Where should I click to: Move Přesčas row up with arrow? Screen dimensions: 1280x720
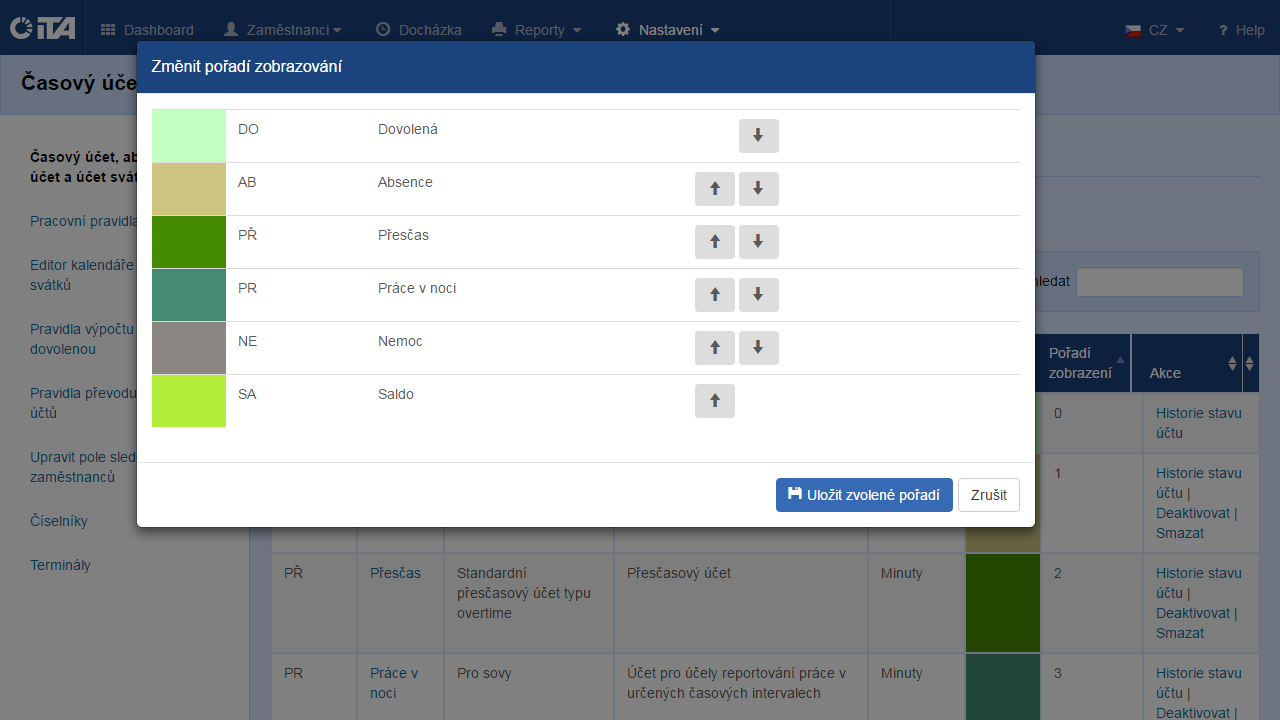coord(714,242)
